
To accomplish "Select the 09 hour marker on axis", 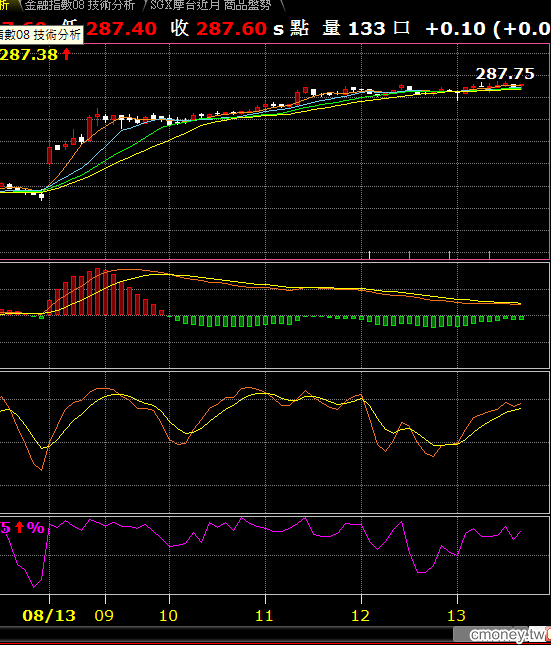I will (x=104, y=615).
